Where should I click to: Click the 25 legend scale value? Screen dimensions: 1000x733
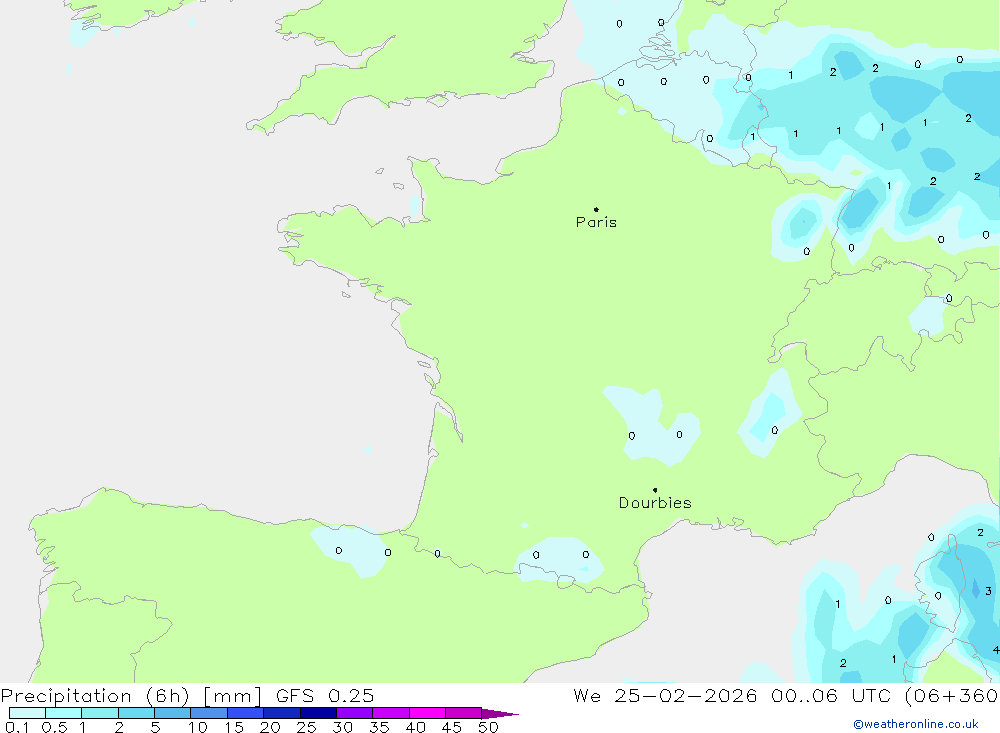click(307, 727)
